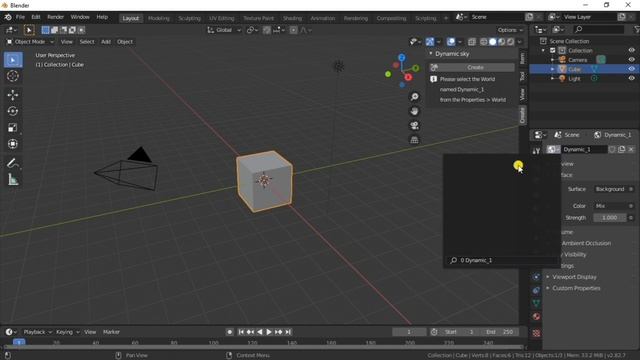Switch to wireframe viewport shading
Screen dimensions: 640x360
pos(484,42)
